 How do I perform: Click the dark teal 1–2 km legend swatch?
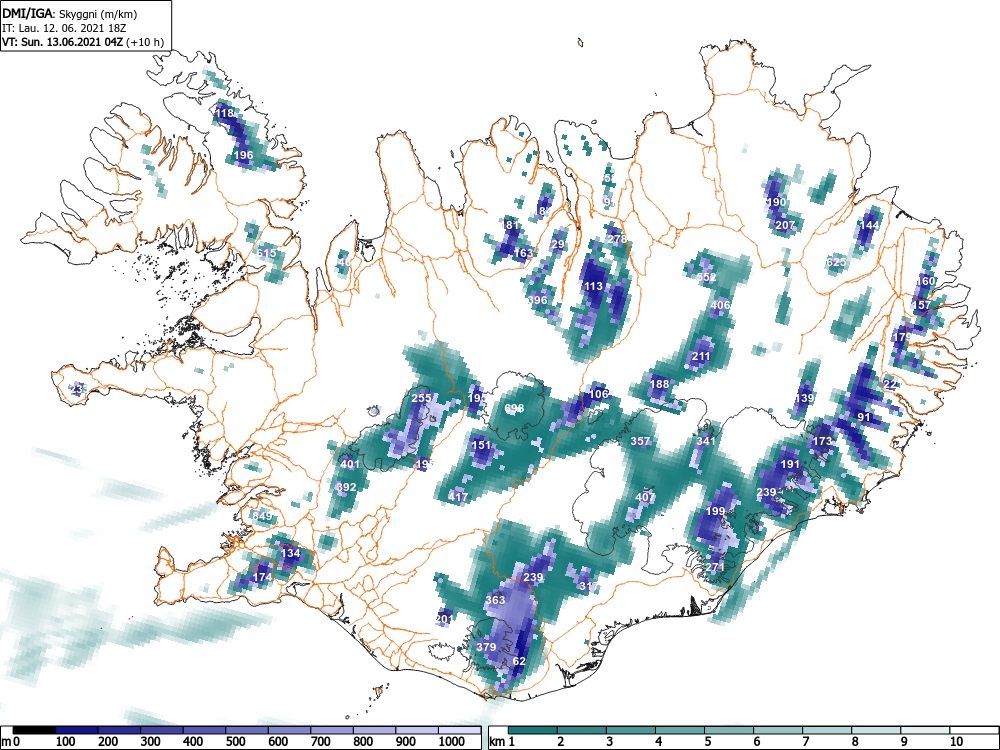(533, 730)
